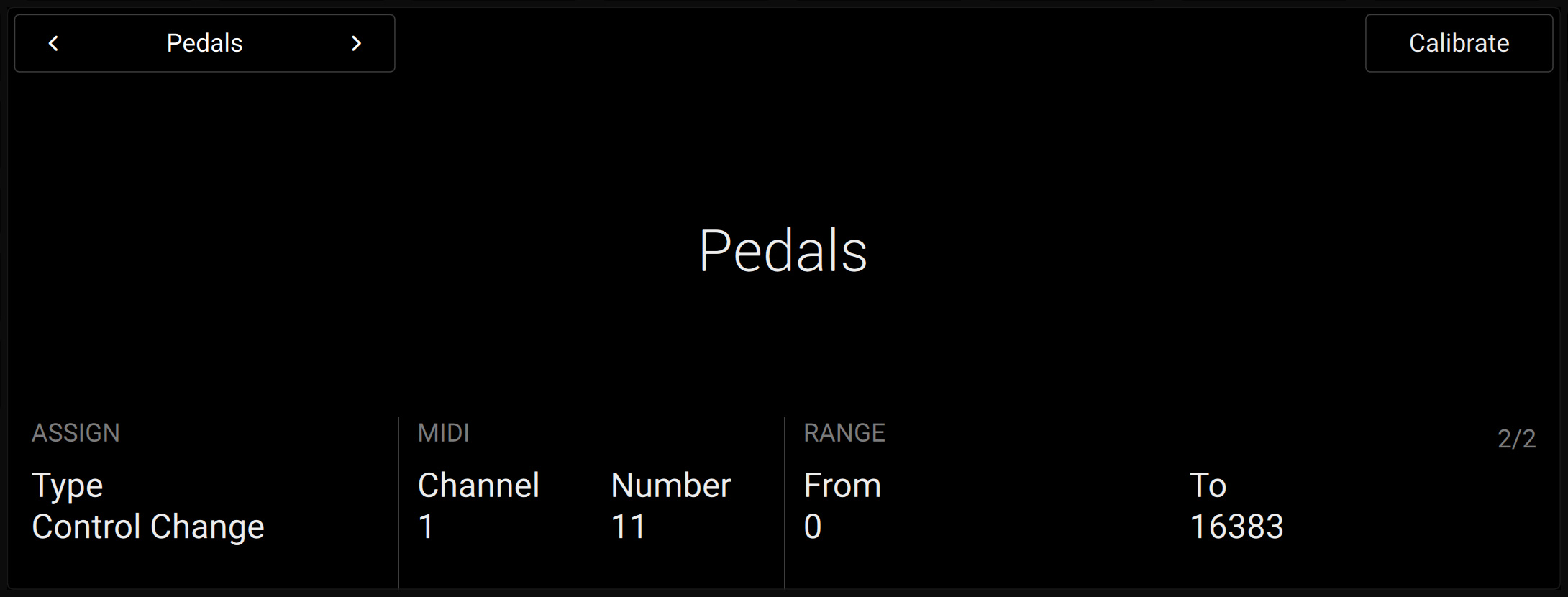Adjust the MIDI Channel value 1
Viewport: 1568px width, 597px height.
pyautogui.click(x=426, y=527)
